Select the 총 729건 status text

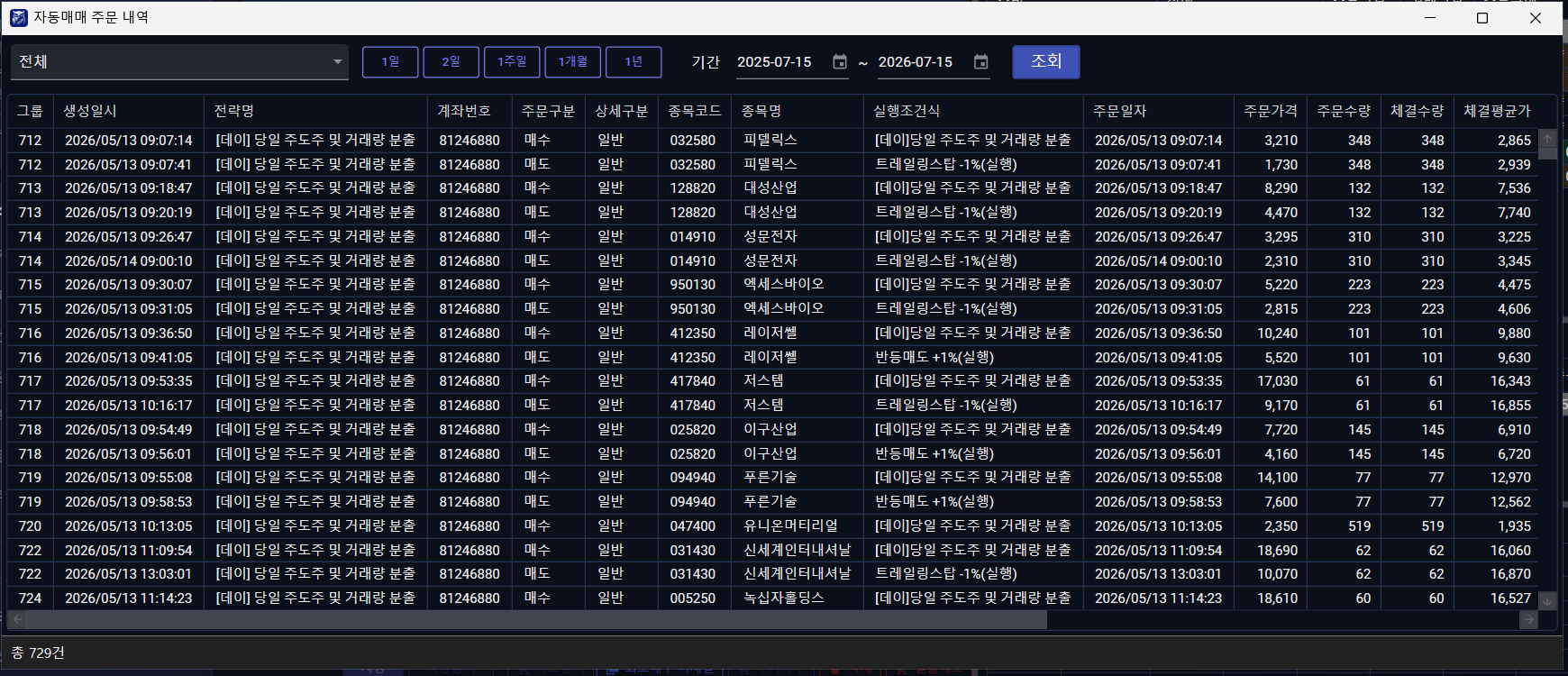pos(38,653)
